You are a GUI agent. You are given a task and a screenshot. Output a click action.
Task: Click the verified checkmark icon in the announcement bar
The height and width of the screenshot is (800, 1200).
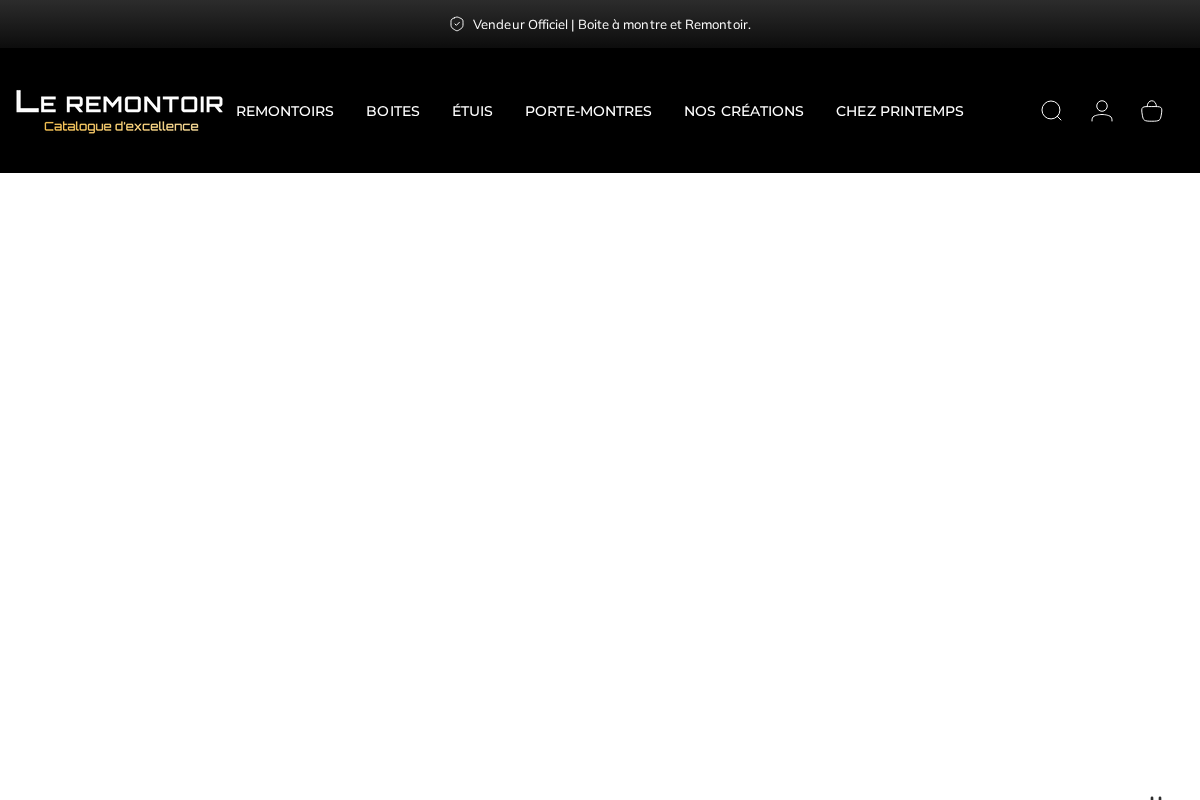(x=457, y=24)
